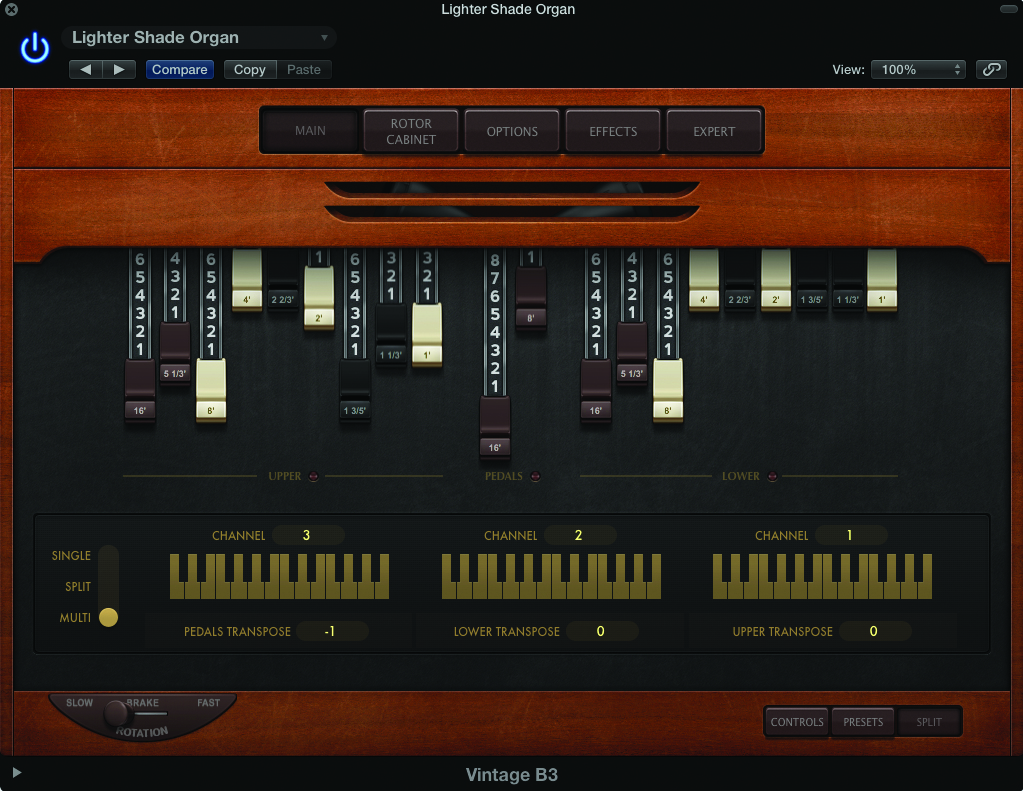Click the Rotation speed knob
The width and height of the screenshot is (1023, 791).
tap(116, 712)
